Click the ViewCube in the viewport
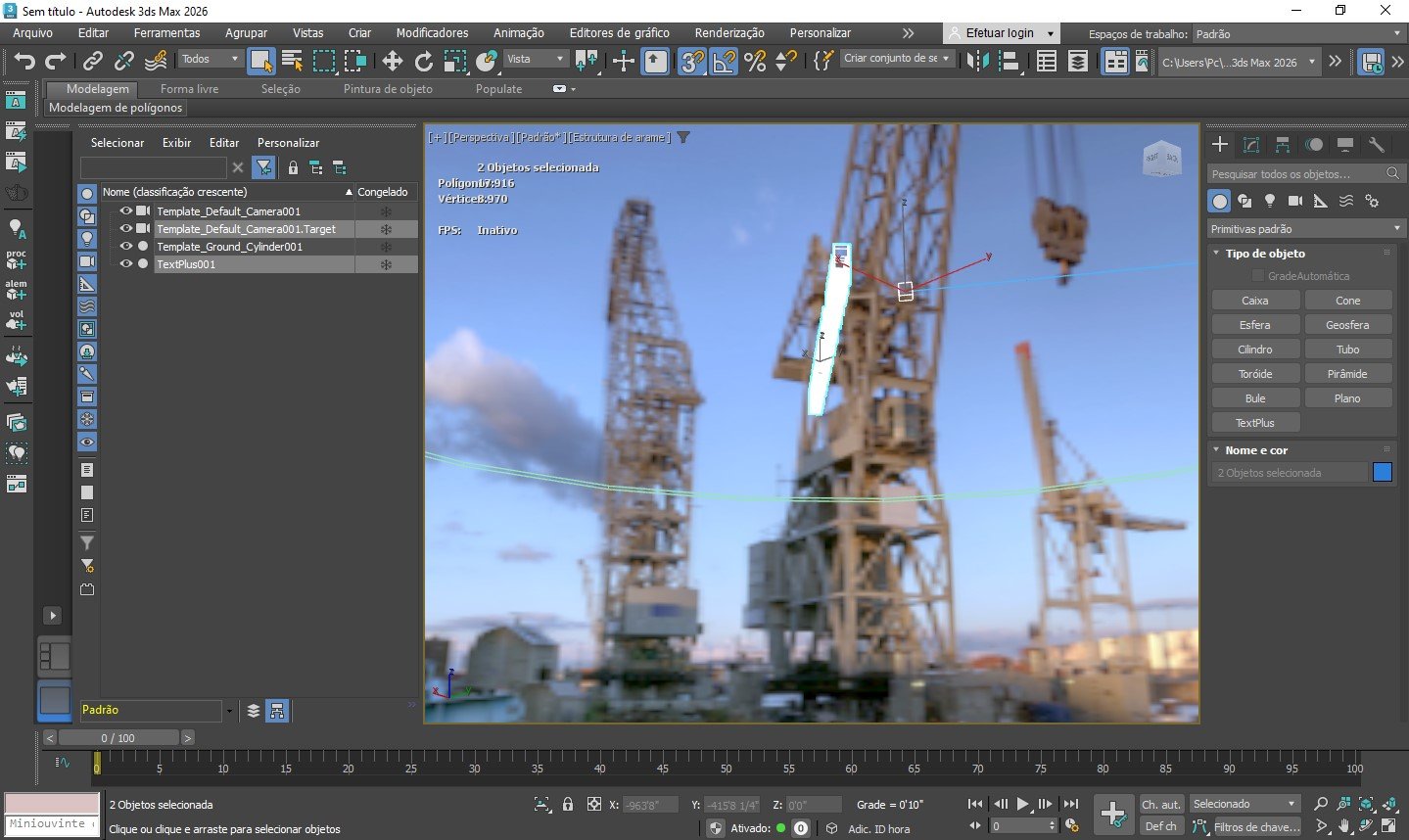Image resolution: width=1409 pixels, height=840 pixels. pyautogui.click(x=1162, y=159)
